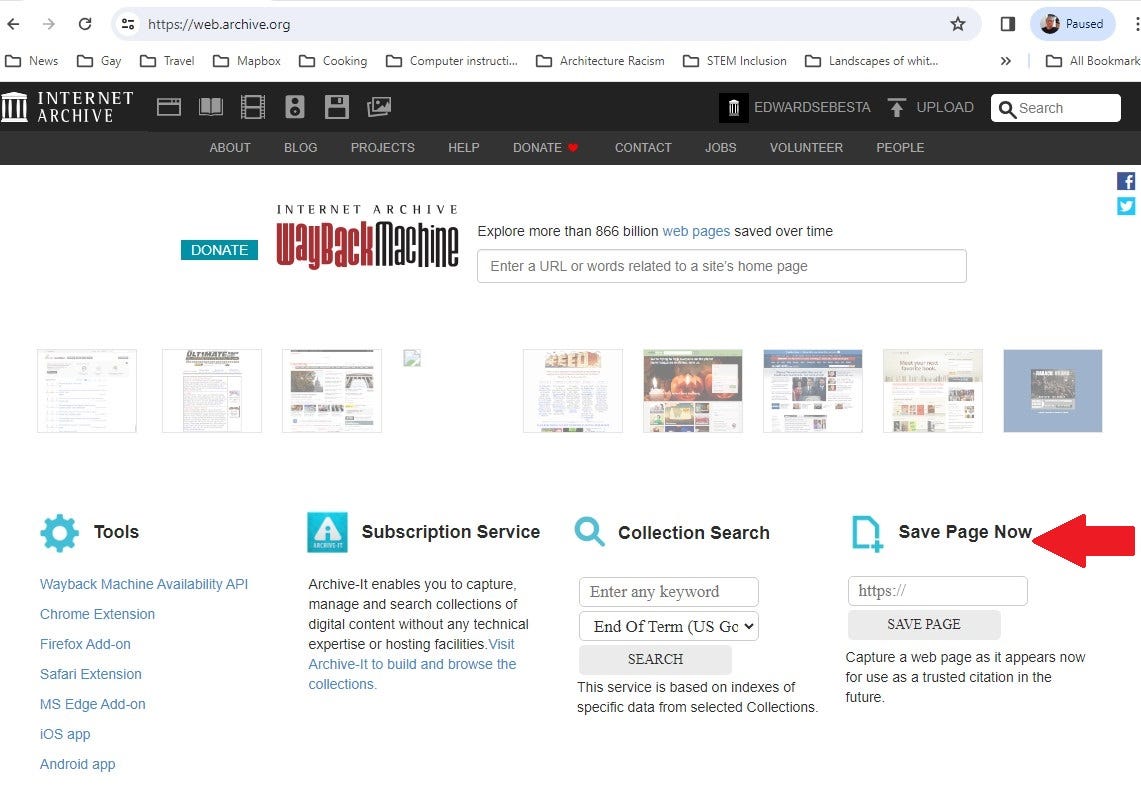The height and width of the screenshot is (799, 1141).
Task: Open Wayback Machine Availability API link
Action: pos(144,584)
